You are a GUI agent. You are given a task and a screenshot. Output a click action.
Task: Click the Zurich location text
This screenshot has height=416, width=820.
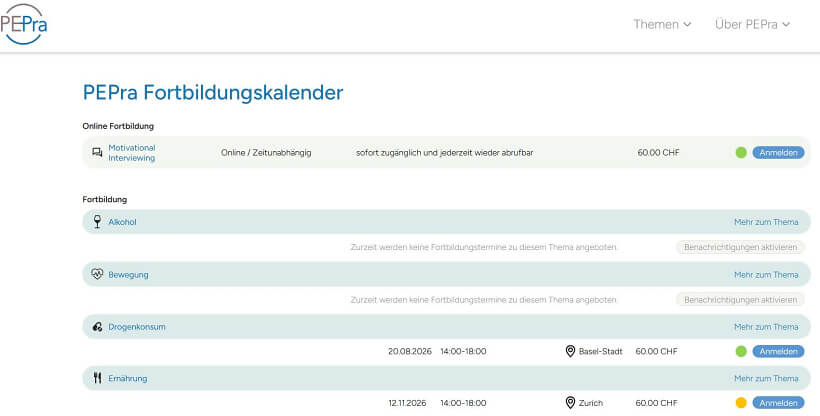[x=590, y=403]
